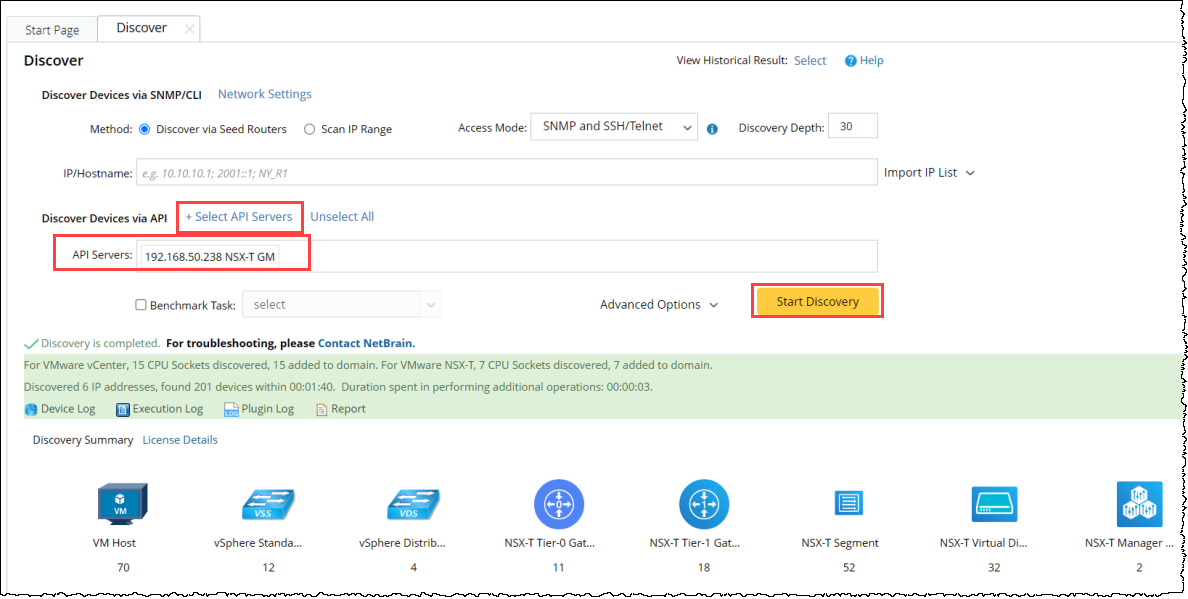Click the NSX-T Segment icon
Screen dimensions: 1188x599
pos(848,503)
